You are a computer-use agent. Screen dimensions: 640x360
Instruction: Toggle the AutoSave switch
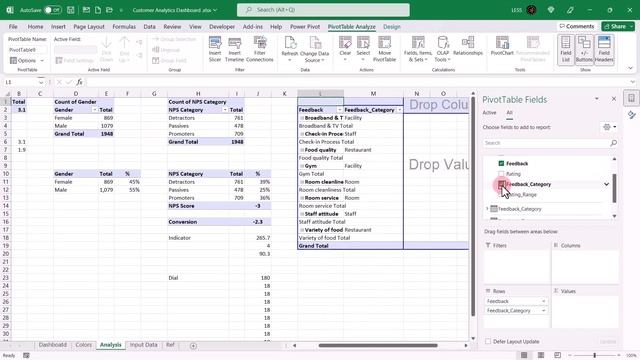point(53,10)
